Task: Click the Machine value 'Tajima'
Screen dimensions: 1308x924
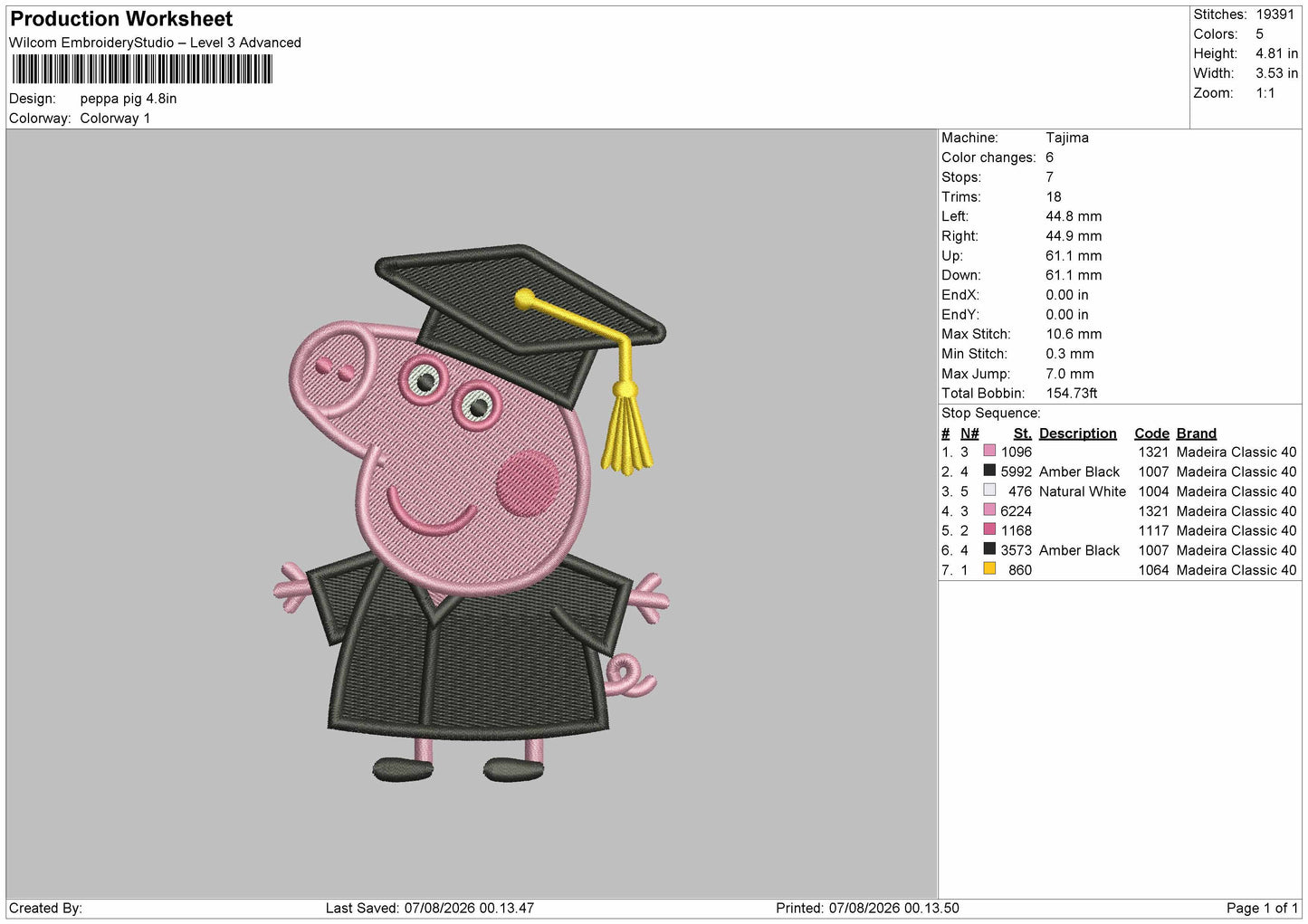Action: 1067,138
